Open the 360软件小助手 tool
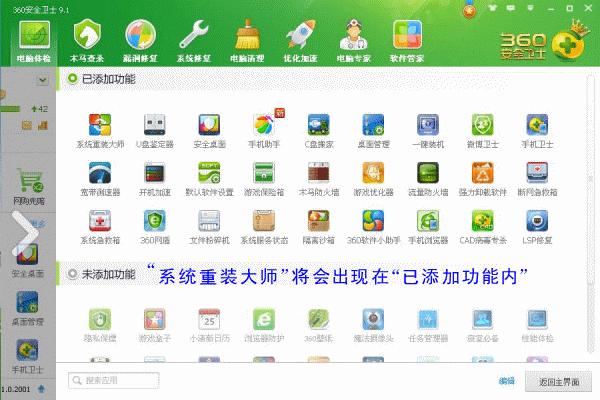This screenshot has width=600, height=400. click(373, 222)
